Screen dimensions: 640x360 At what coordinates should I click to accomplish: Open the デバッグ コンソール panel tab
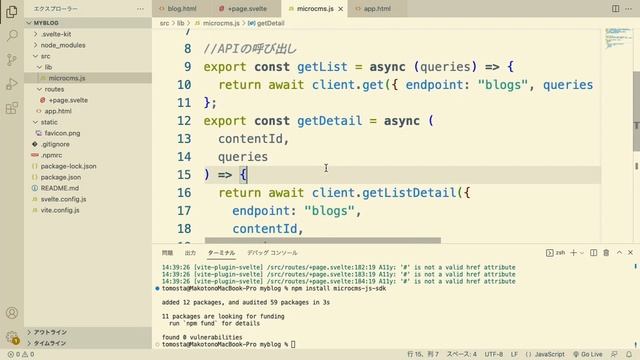[272, 253]
